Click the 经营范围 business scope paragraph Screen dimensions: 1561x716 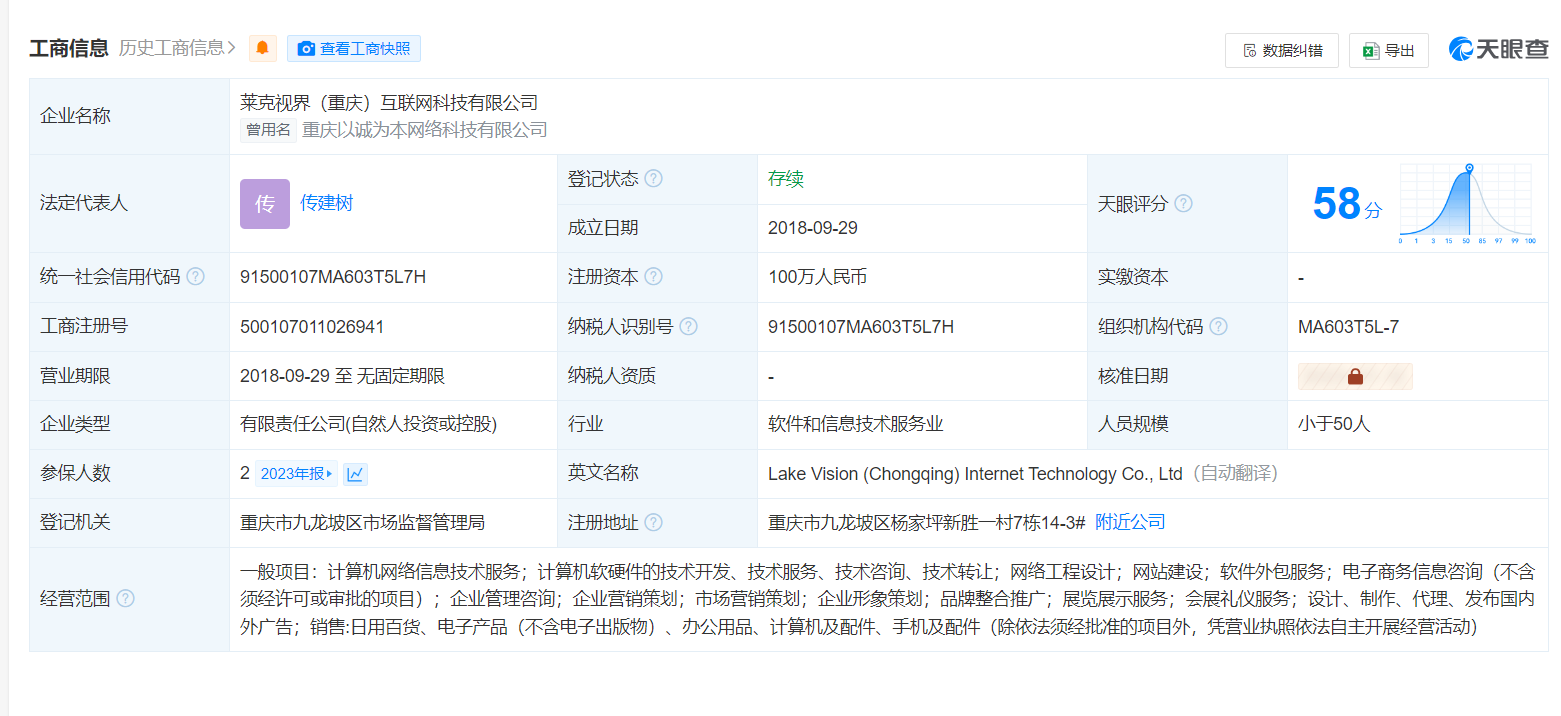(x=887, y=599)
